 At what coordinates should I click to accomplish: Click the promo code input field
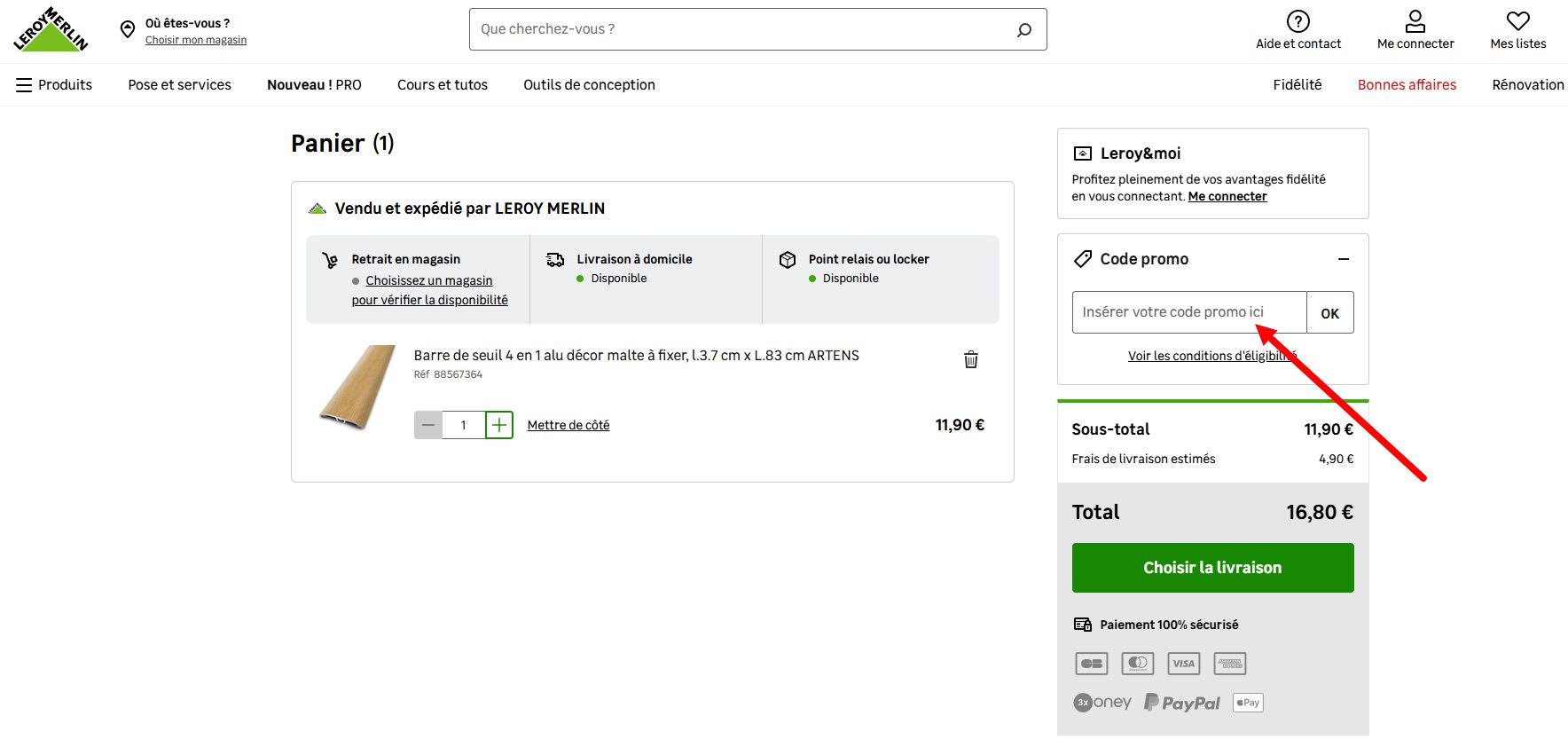point(1189,312)
